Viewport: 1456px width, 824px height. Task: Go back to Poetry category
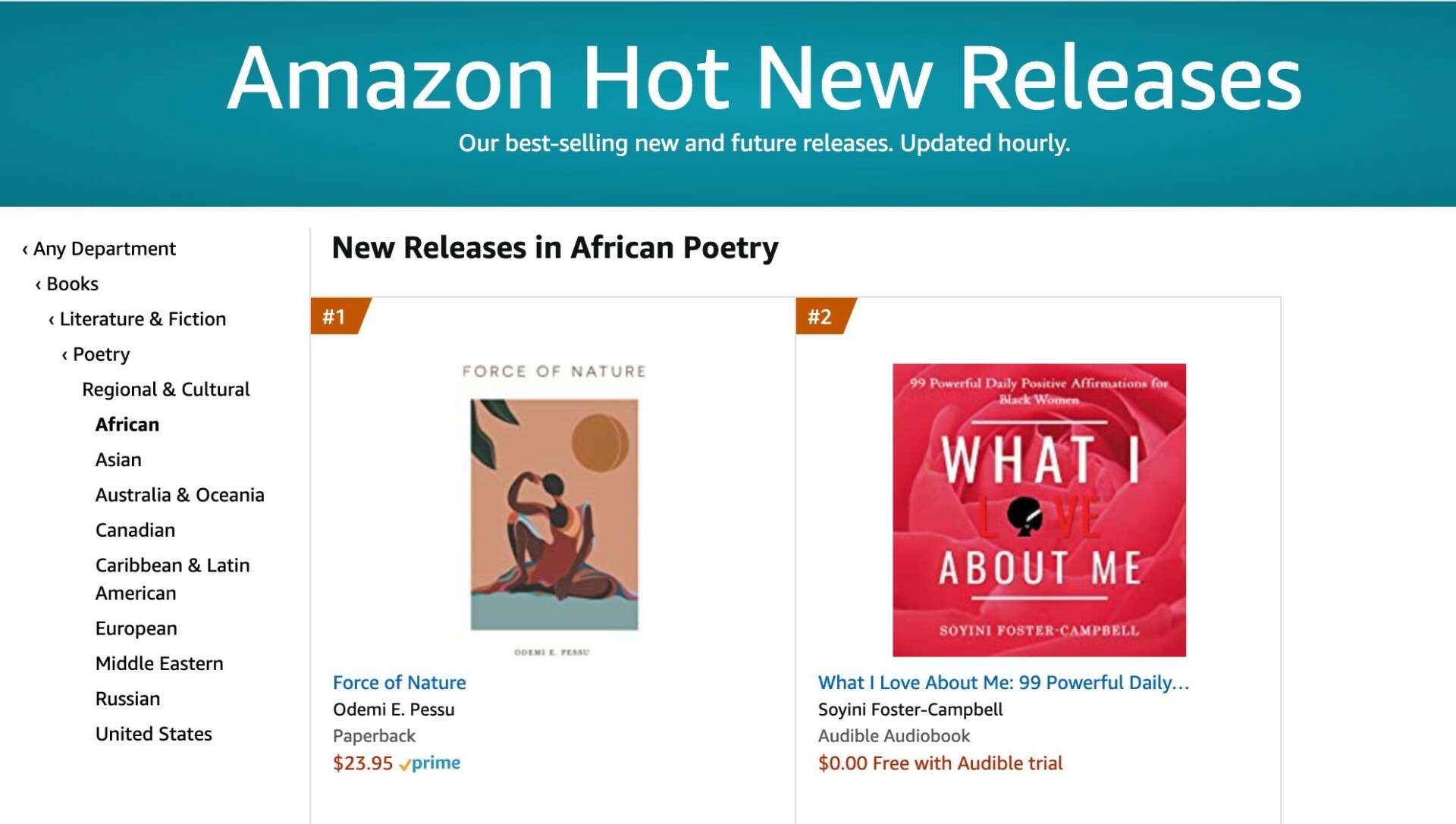coord(101,354)
